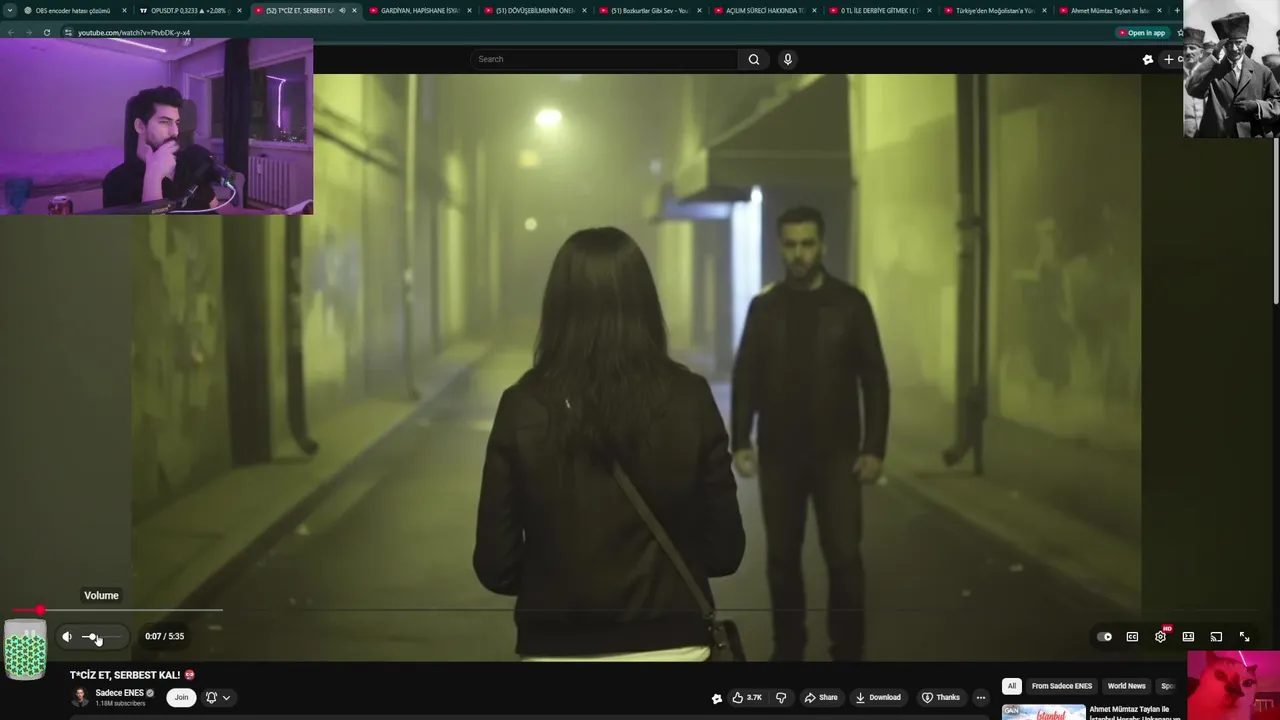1280x720 pixels.
Task: Dislike the video
Action: (x=782, y=697)
